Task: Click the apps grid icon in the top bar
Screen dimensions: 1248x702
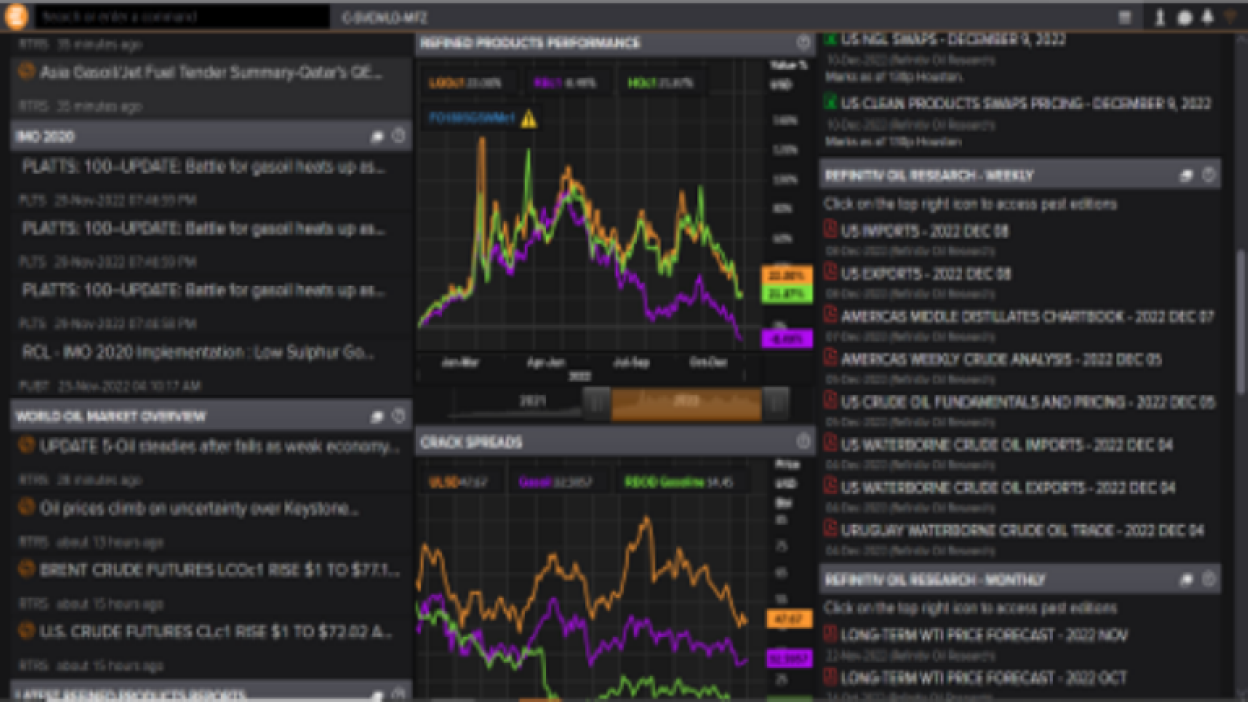Action: 1185,17
